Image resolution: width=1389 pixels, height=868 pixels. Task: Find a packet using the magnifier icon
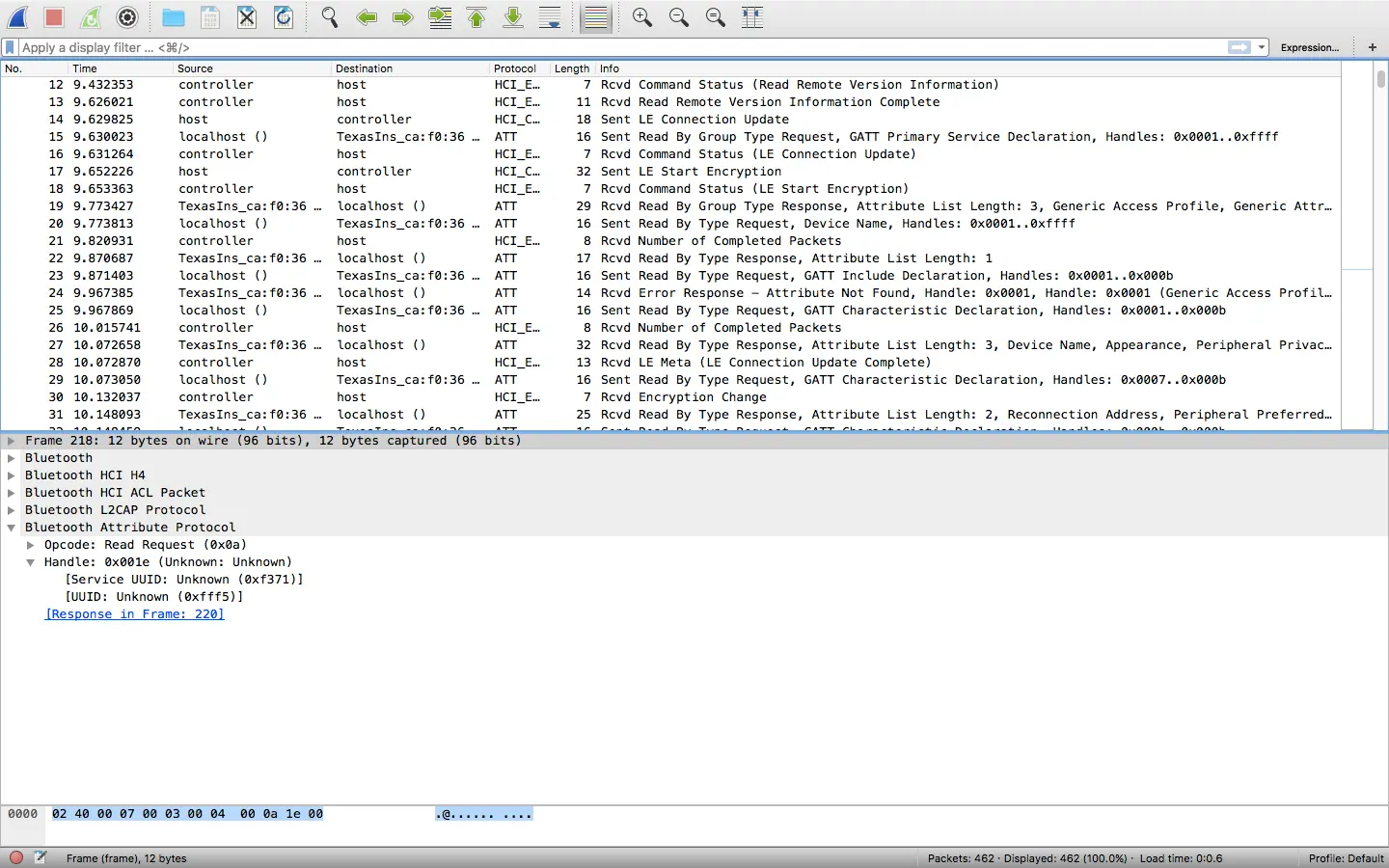click(x=328, y=17)
